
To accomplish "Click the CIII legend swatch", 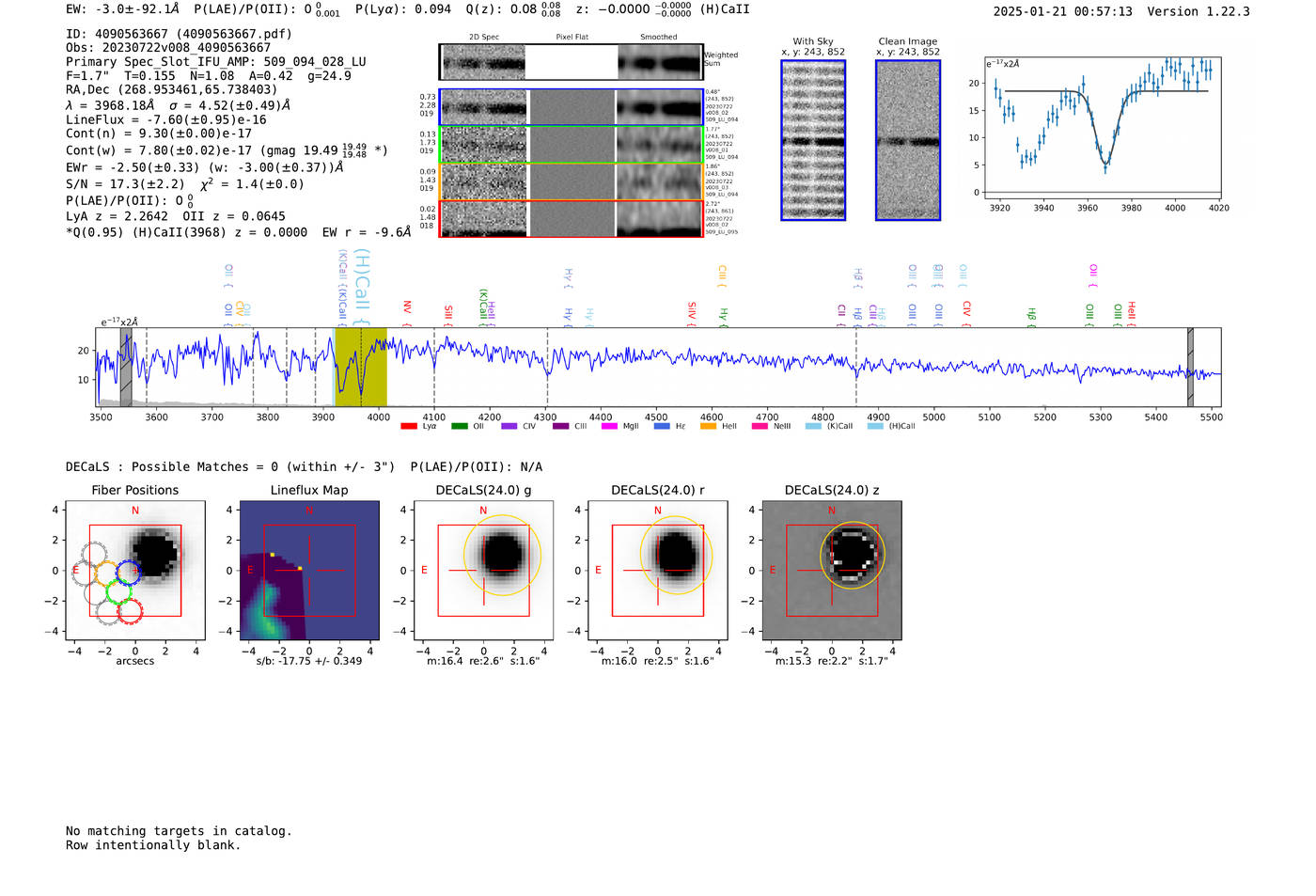I will (x=561, y=426).
